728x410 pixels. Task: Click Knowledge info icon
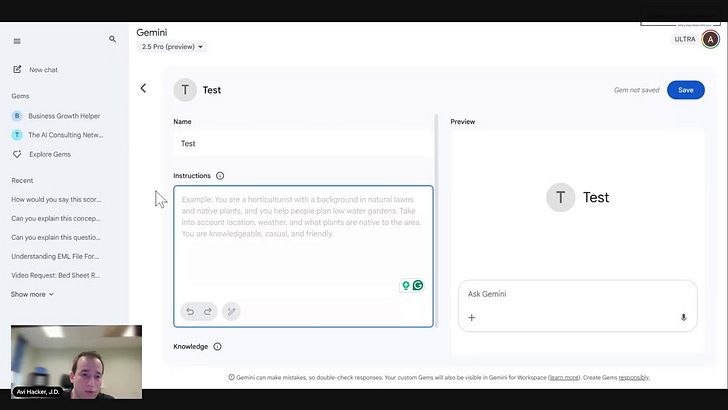(217, 347)
